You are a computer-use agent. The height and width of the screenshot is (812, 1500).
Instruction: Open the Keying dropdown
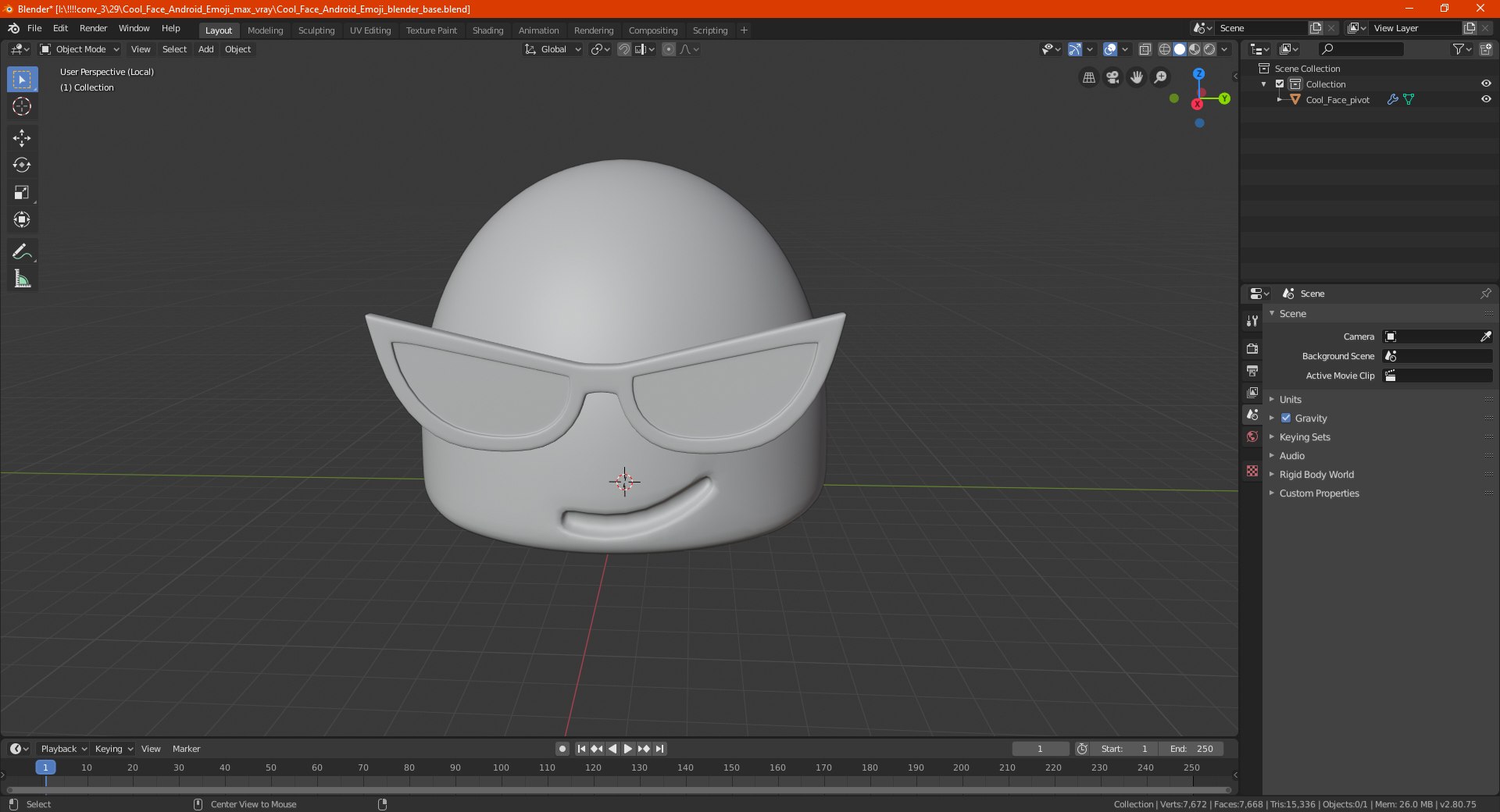tap(113, 749)
